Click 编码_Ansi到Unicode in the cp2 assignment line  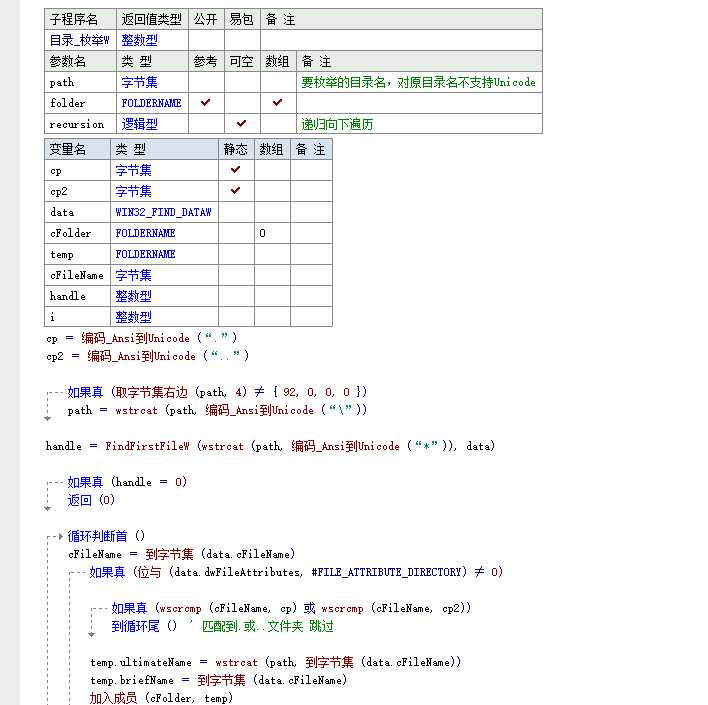click(x=141, y=356)
